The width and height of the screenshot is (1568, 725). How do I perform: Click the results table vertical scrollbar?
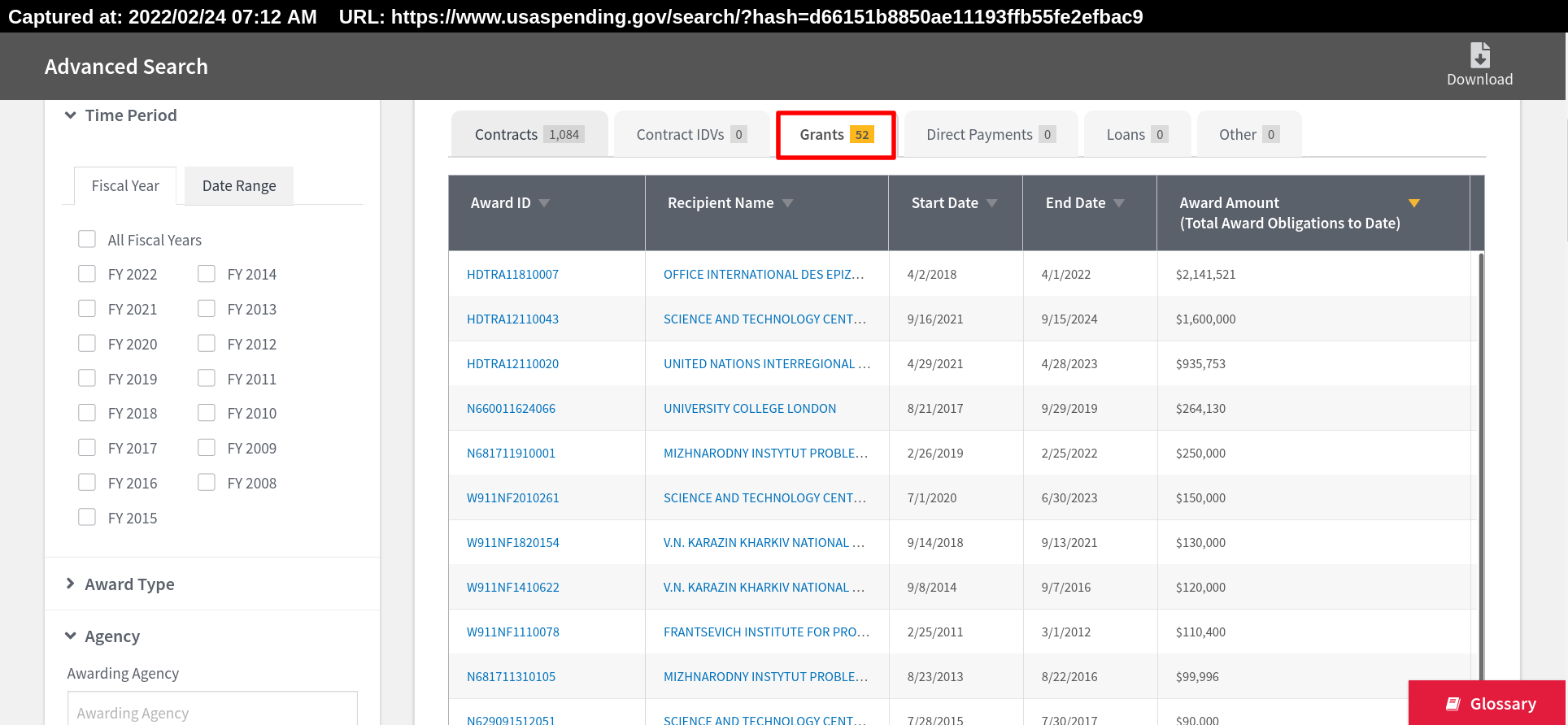pyautogui.click(x=1480, y=467)
